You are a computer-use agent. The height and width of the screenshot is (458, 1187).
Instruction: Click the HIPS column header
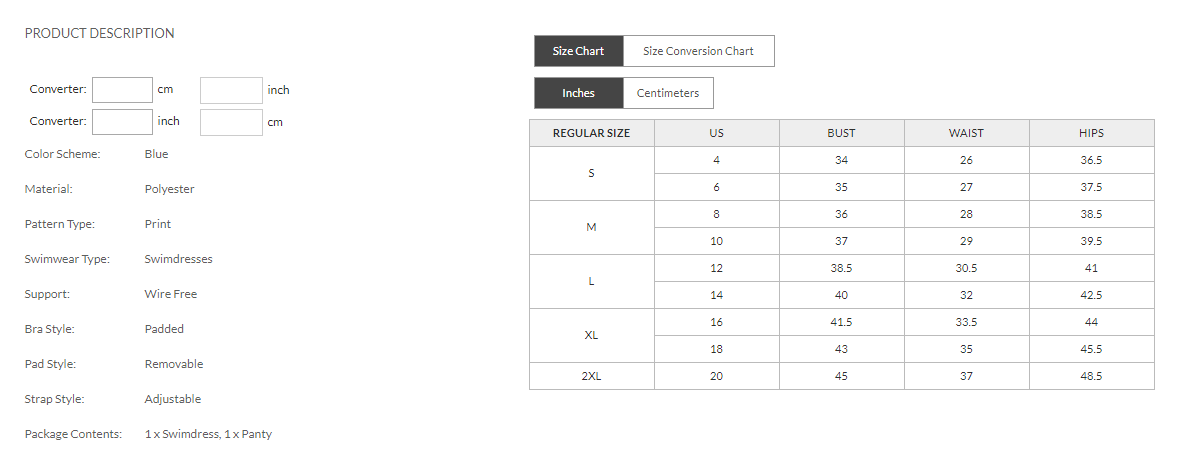click(x=1091, y=133)
